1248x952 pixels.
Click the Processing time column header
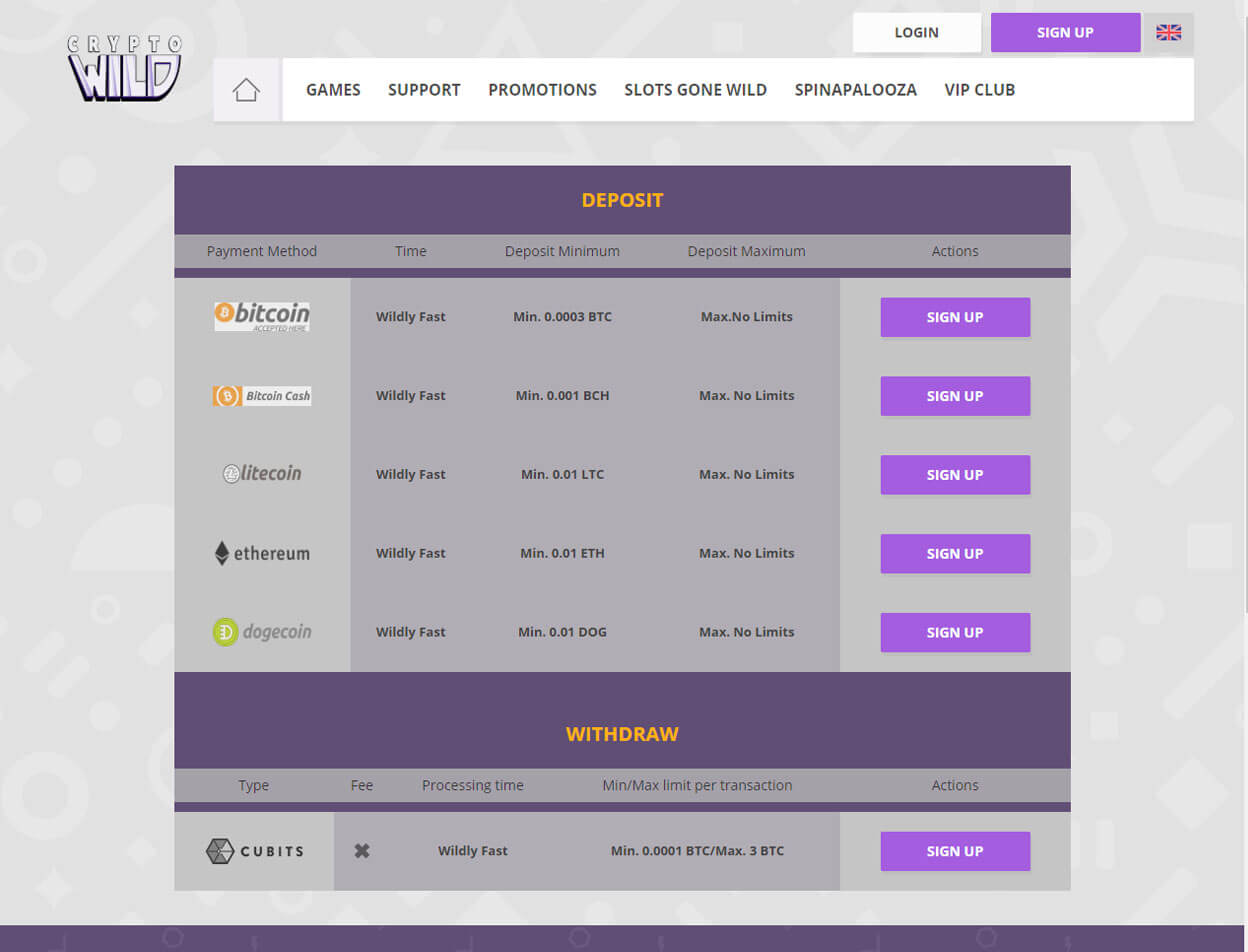(472, 785)
